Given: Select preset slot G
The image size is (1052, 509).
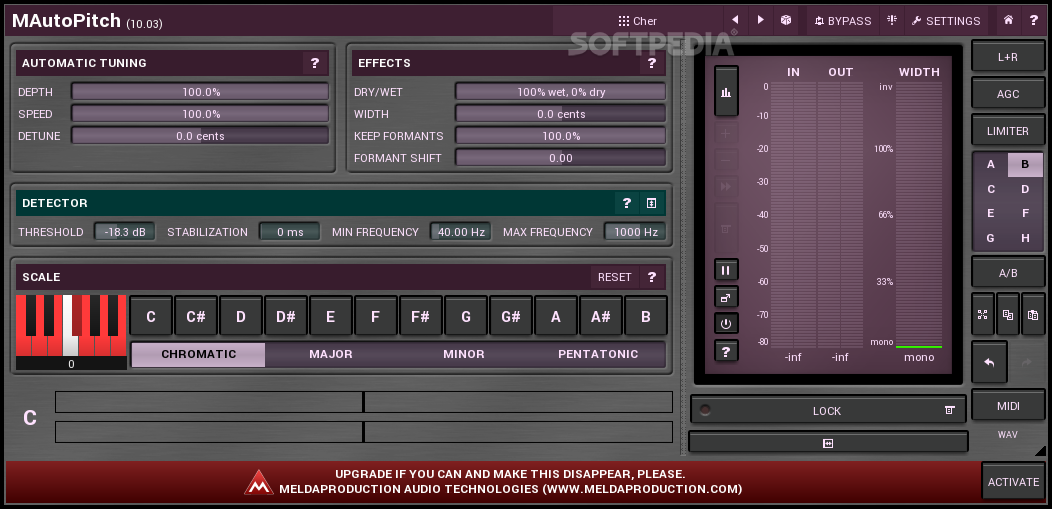Looking at the screenshot, I should [991, 238].
